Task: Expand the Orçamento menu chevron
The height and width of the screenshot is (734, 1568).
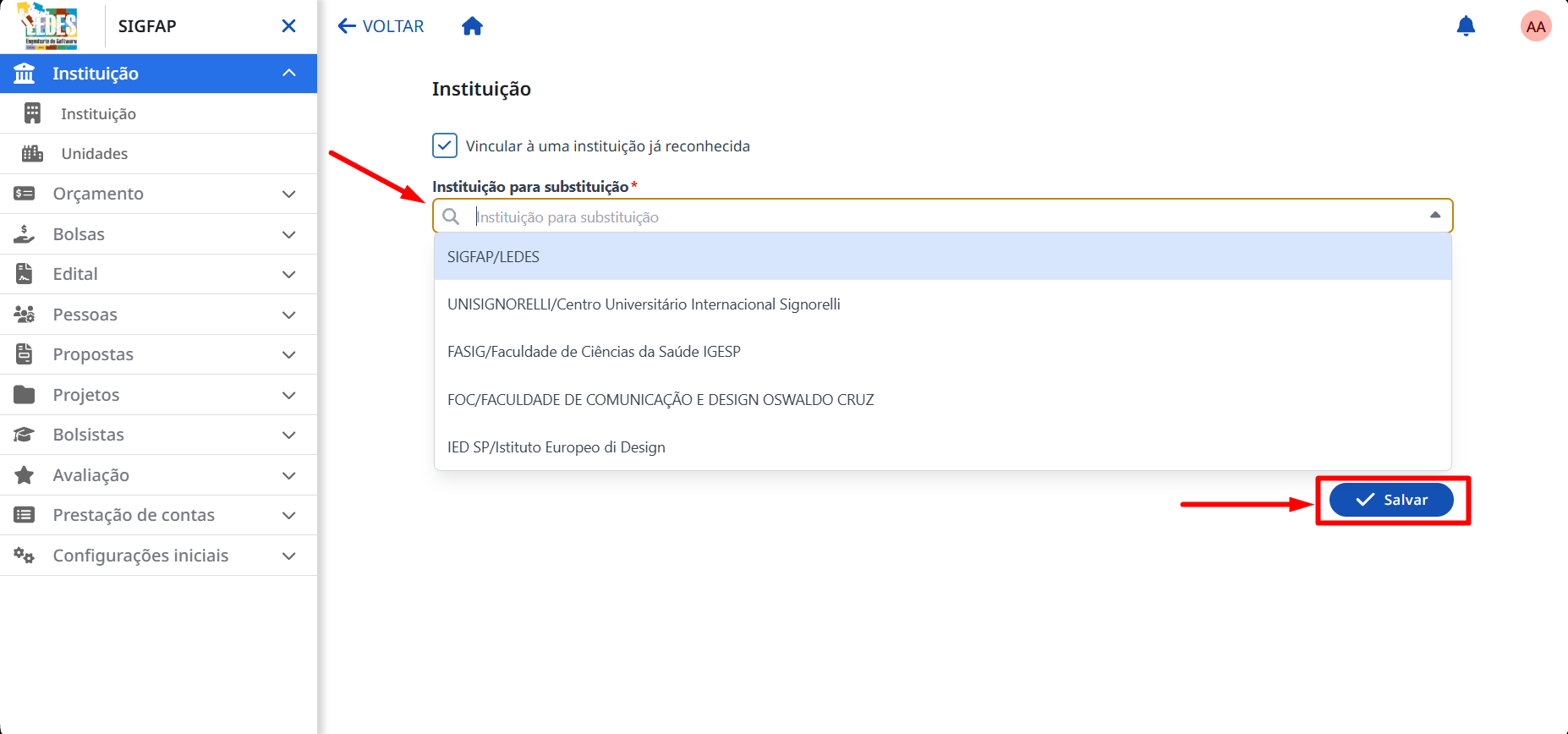Action: [x=288, y=194]
